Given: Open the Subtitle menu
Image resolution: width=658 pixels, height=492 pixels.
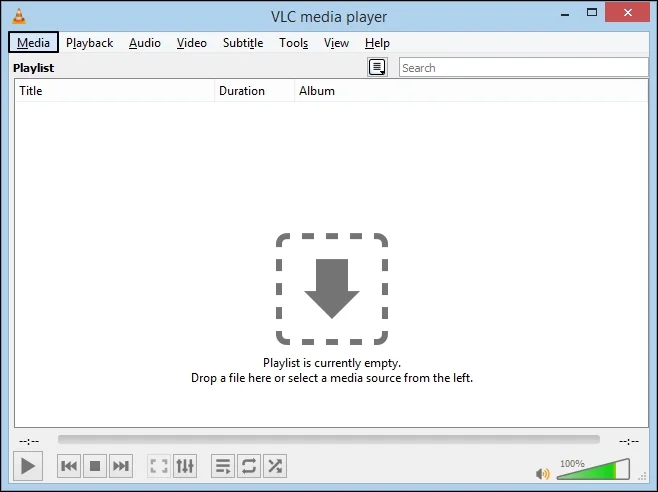Looking at the screenshot, I should coord(243,43).
